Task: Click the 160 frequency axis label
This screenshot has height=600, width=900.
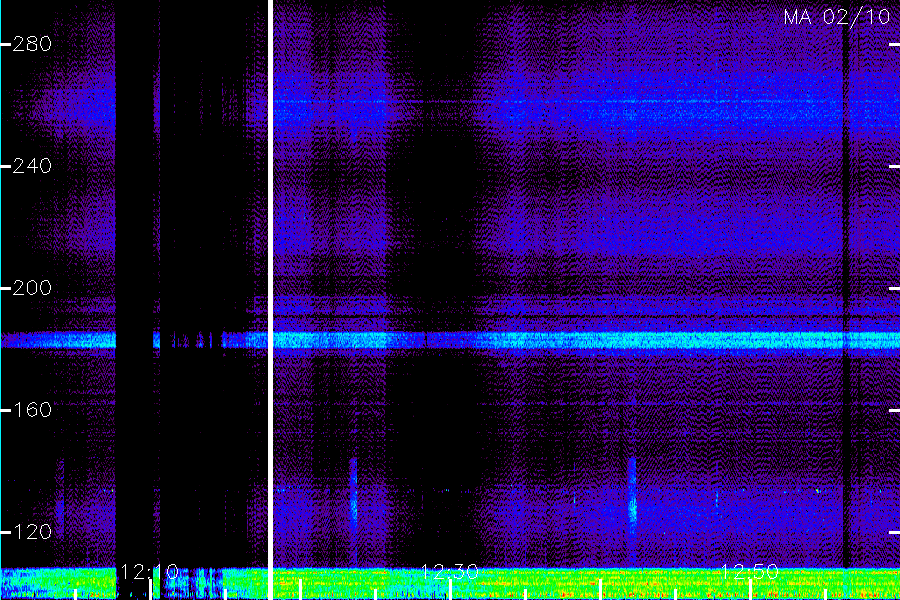Action: click(32, 410)
